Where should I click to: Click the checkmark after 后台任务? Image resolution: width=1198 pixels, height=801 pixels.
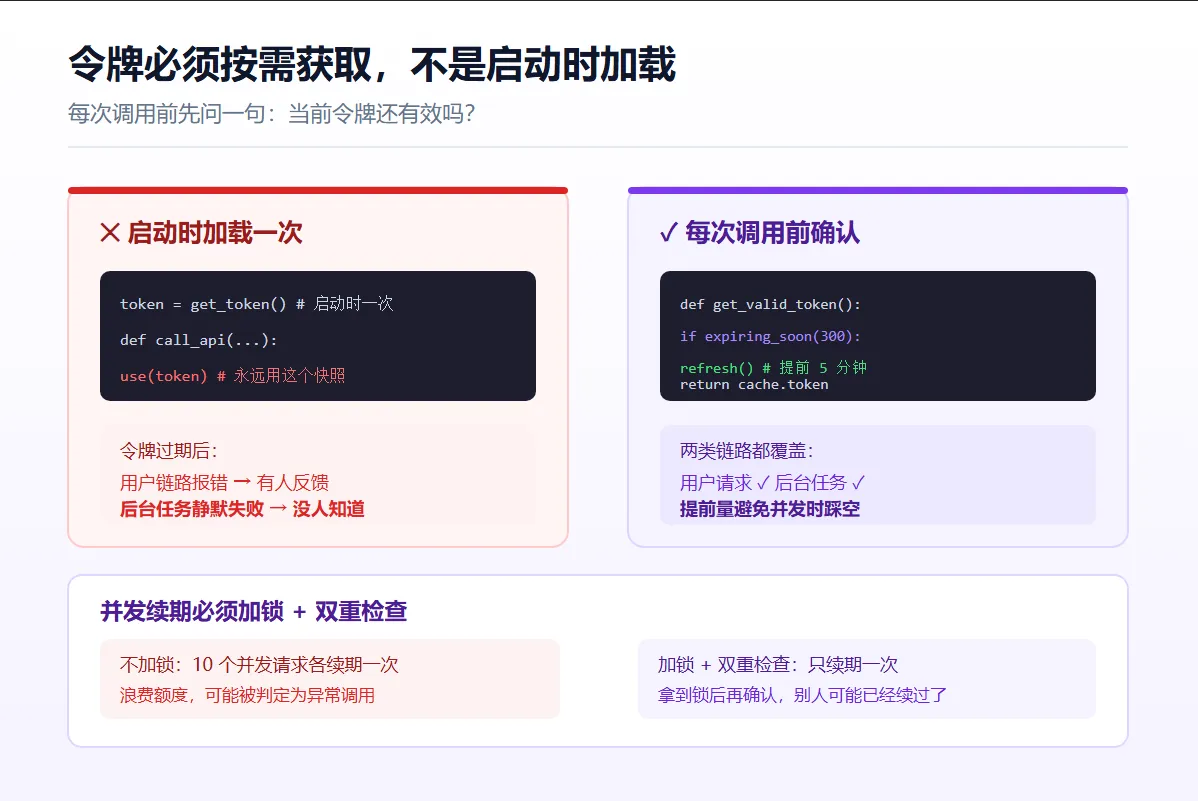858,483
